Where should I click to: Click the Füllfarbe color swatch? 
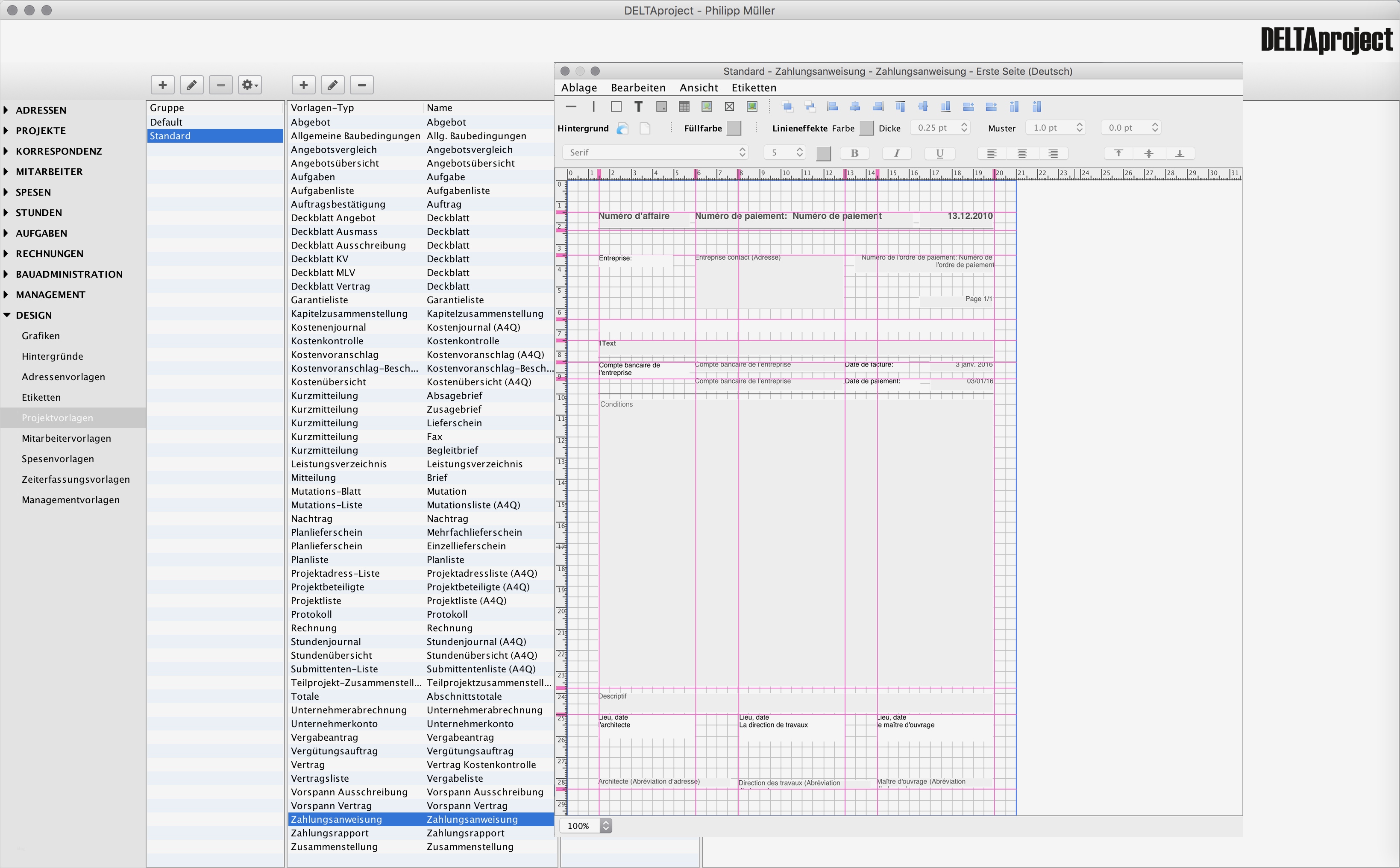[734, 128]
